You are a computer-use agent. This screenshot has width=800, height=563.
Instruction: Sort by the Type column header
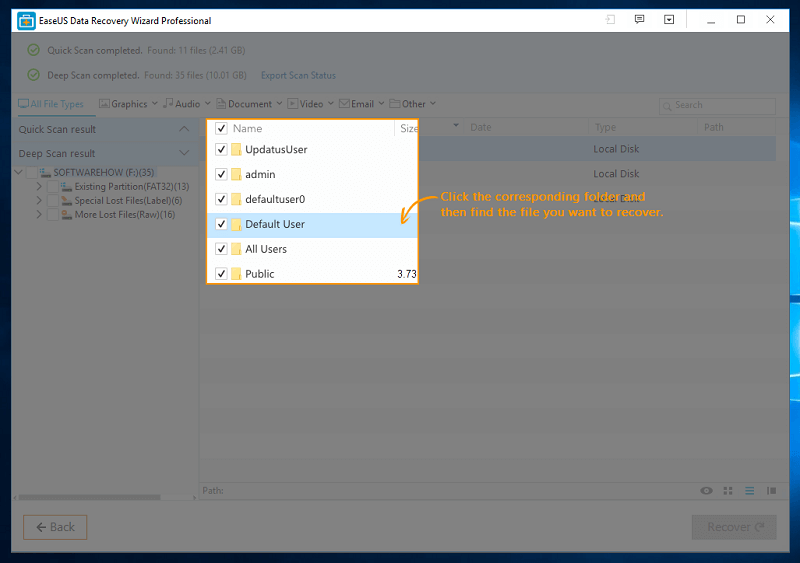pyautogui.click(x=605, y=127)
